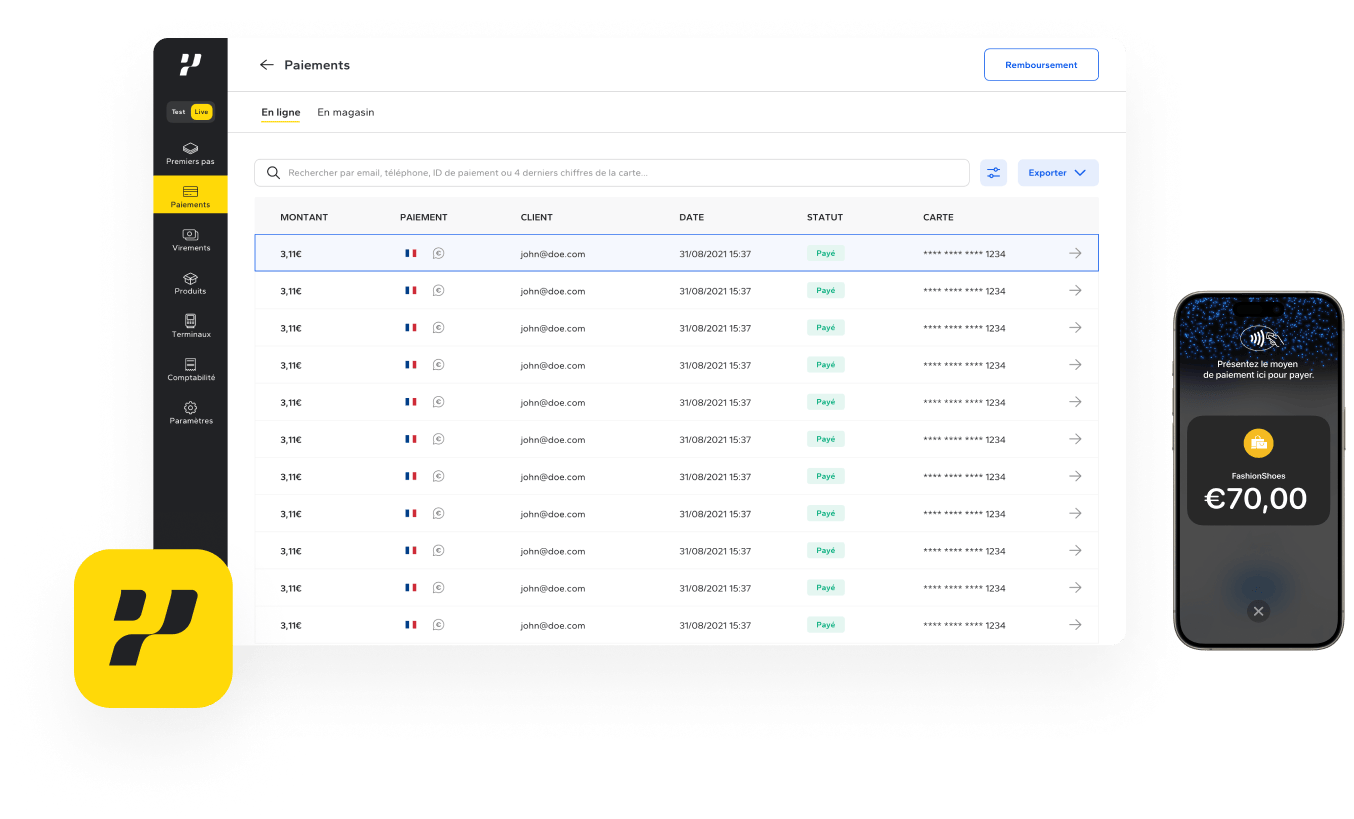Viewport: 1354px width, 819px height.
Task: Select the Paiements sidebar icon
Action: pyautogui.click(x=190, y=191)
